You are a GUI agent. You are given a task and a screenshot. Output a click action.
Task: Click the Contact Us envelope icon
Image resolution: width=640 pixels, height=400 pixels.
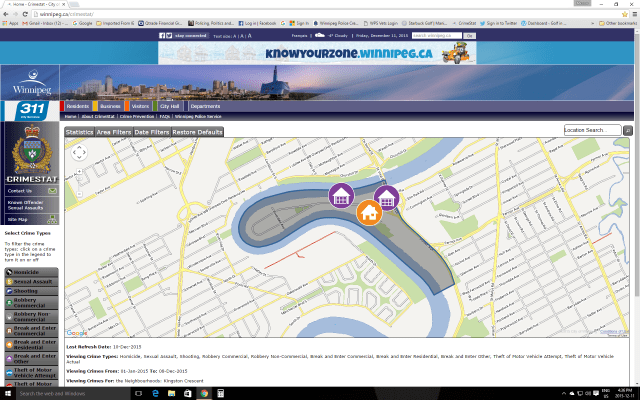[52, 190]
